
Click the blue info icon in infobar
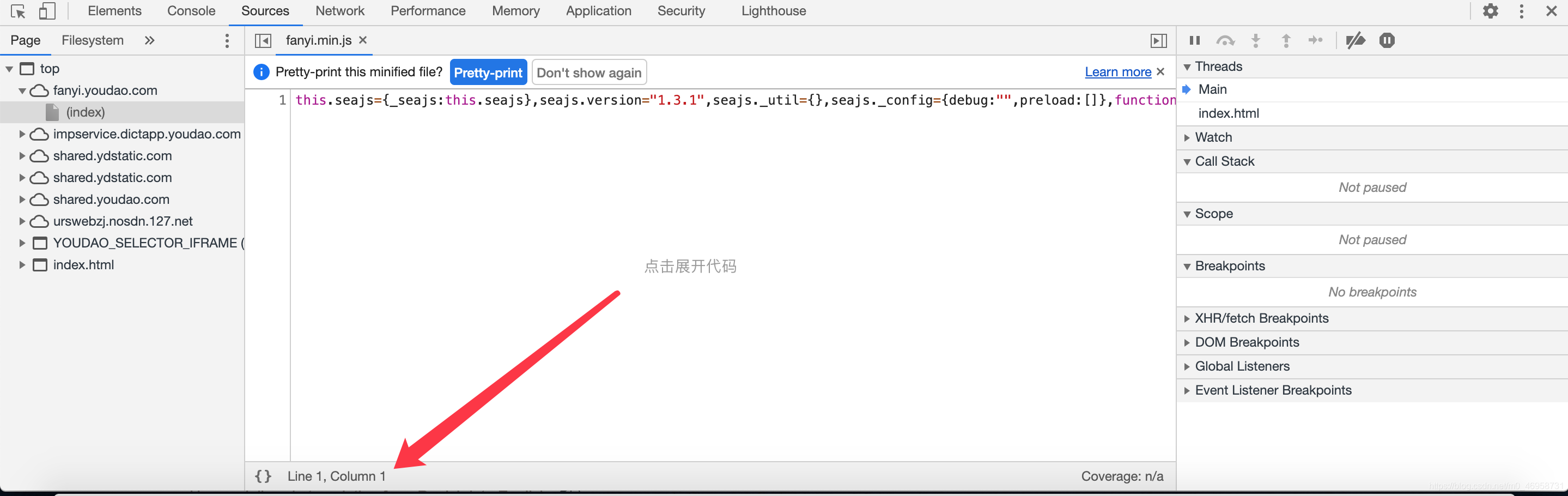point(261,72)
